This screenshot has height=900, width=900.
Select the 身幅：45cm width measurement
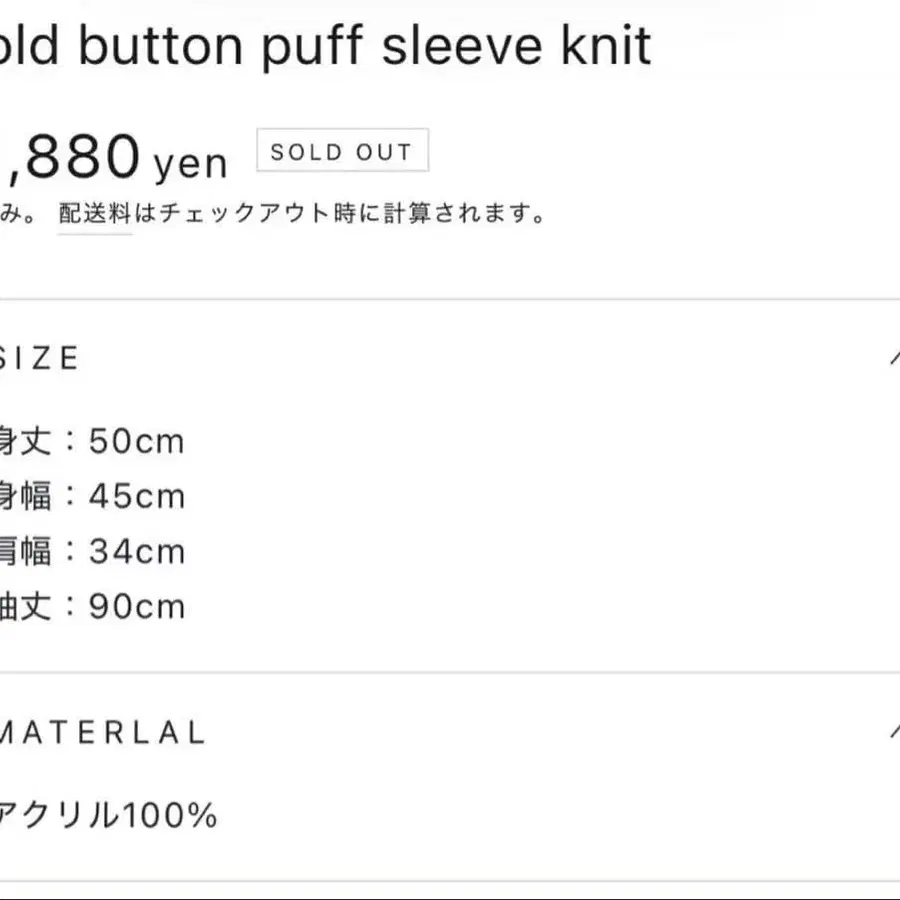pyautogui.click(x=93, y=496)
